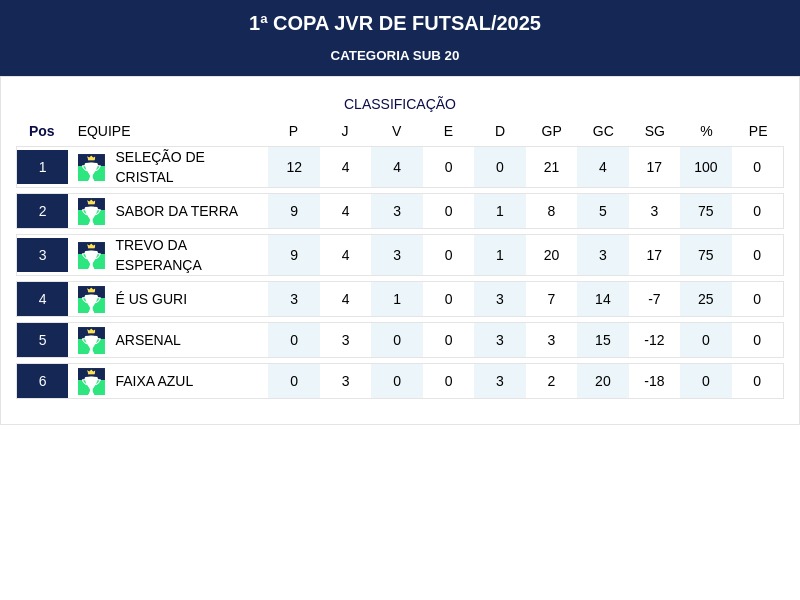
Task: Click the SG column header
Action: pyautogui.click(x=654, y=131)
